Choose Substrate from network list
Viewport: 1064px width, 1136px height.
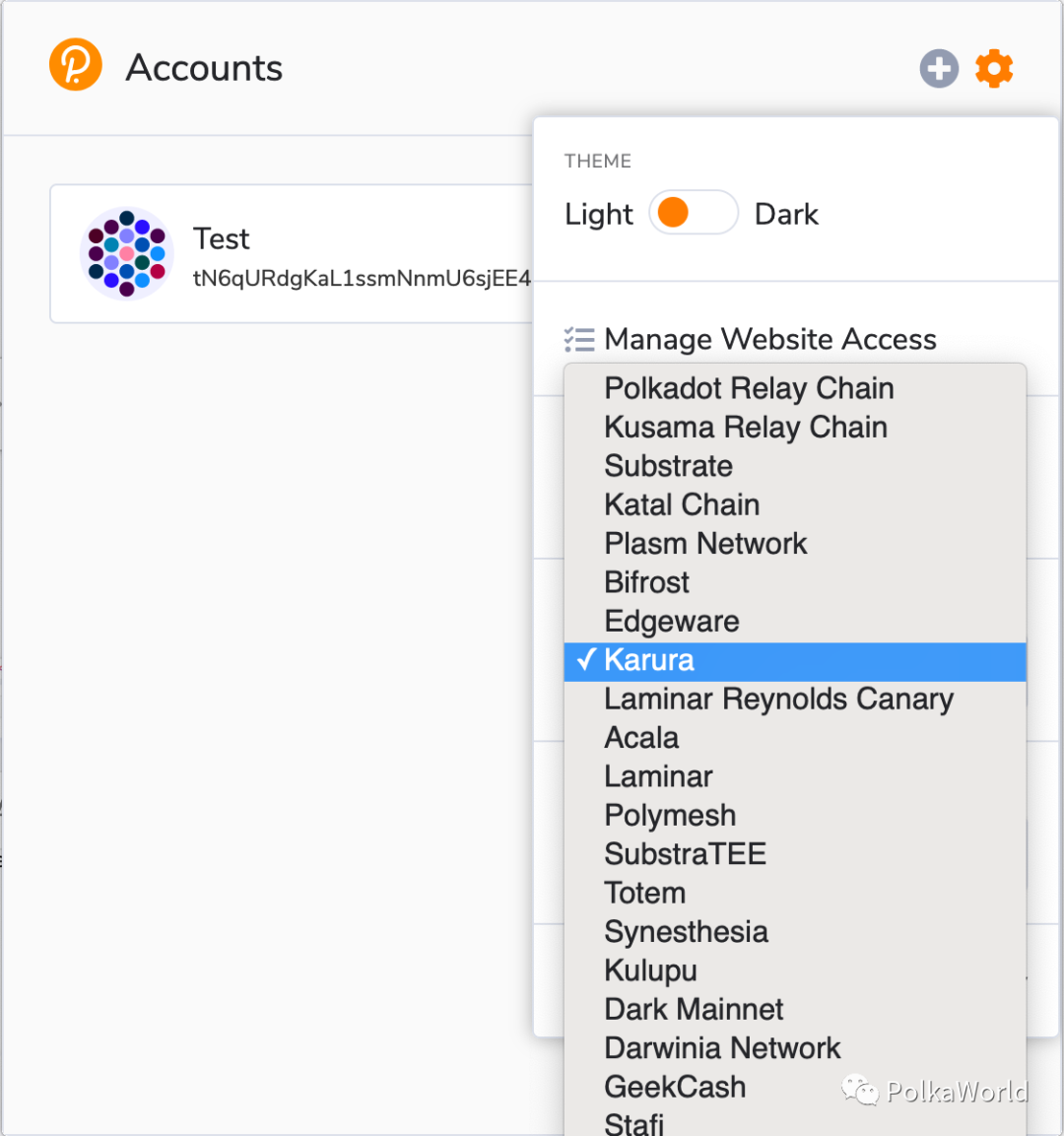pos(795,466)
